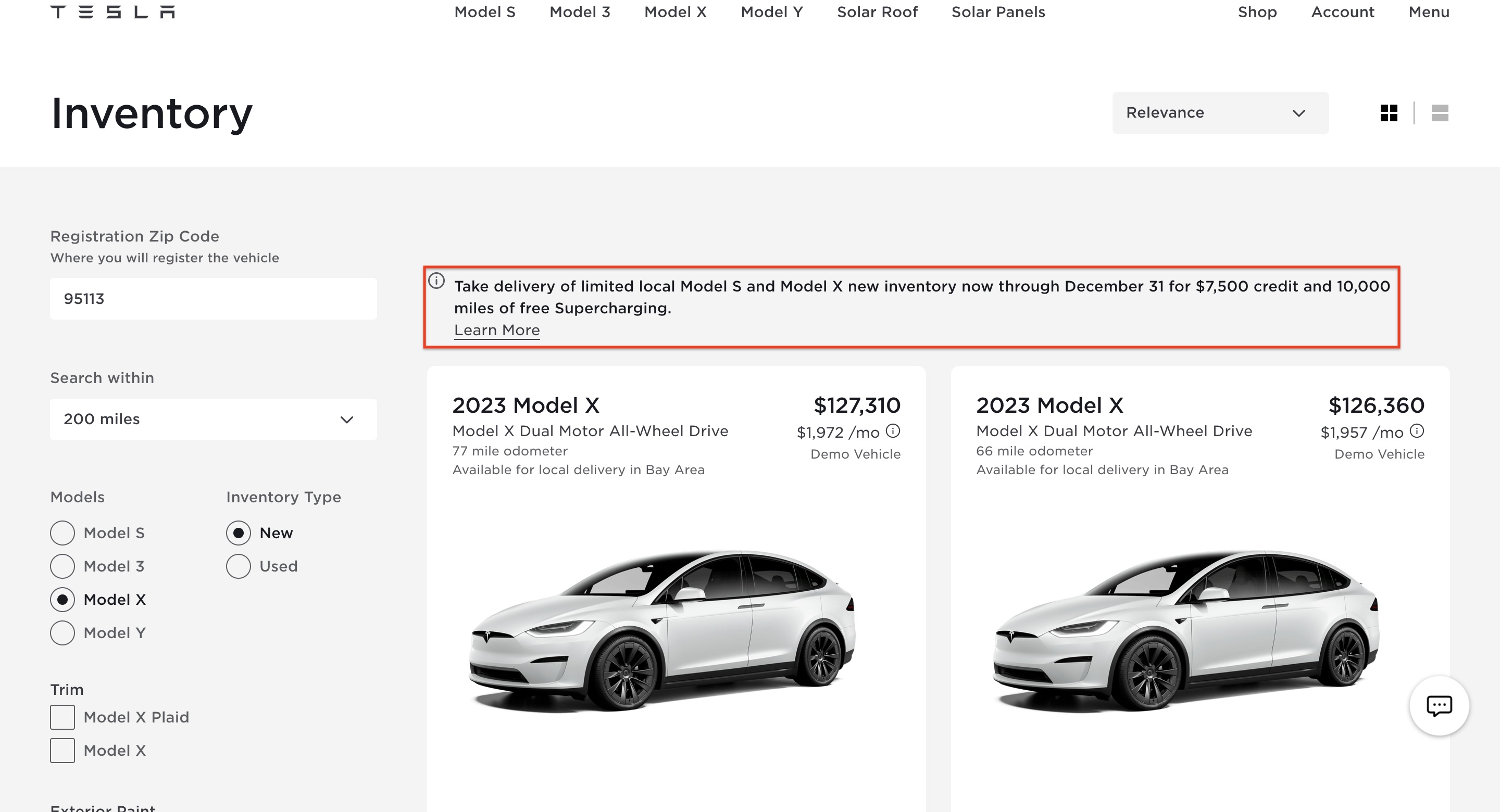Image resolution: width=1500 pixels, height=812 pixels.
Task: Open the $126,360 Model X car image
Action: pos(1186,631)
